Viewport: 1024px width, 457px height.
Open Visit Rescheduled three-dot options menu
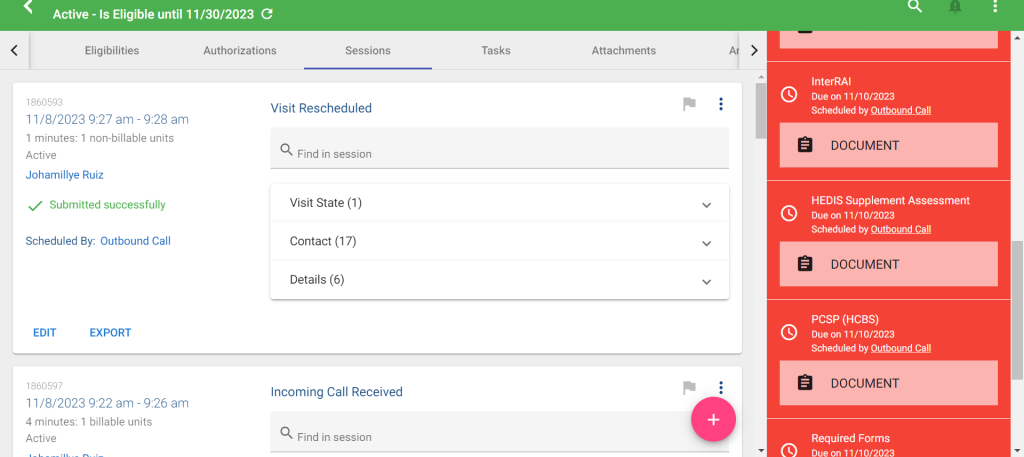(x=720, y=105)
